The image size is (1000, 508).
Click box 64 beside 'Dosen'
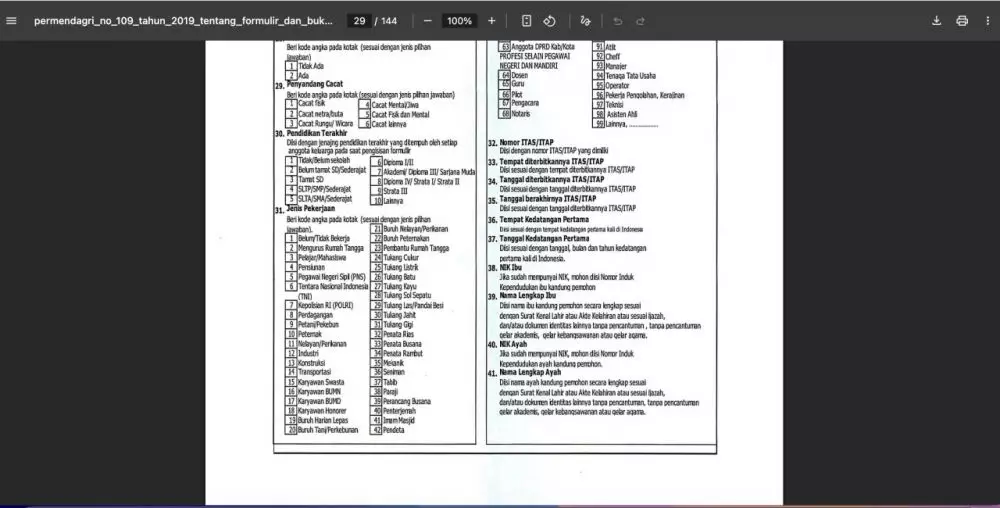click(x=505, y=75)
